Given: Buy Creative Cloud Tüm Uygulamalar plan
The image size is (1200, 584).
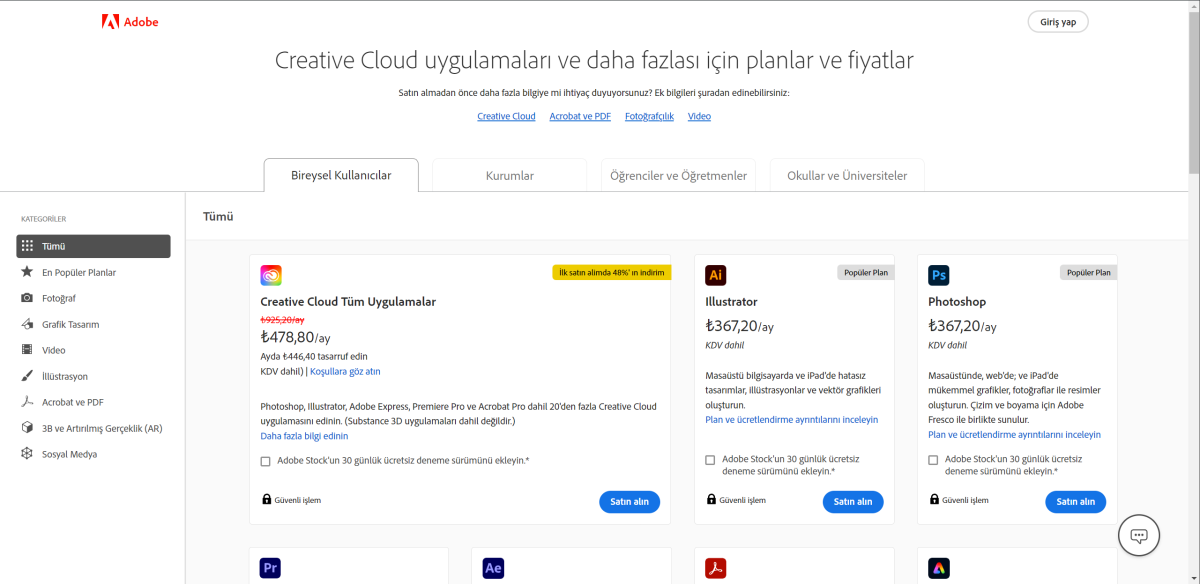Looking at the screenshot, I should click(630, 502).
